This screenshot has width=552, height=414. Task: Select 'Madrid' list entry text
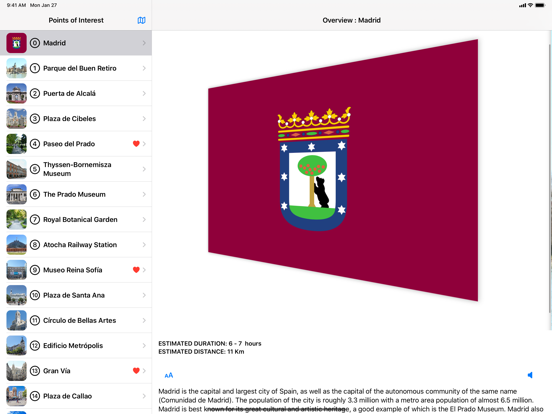55,43
